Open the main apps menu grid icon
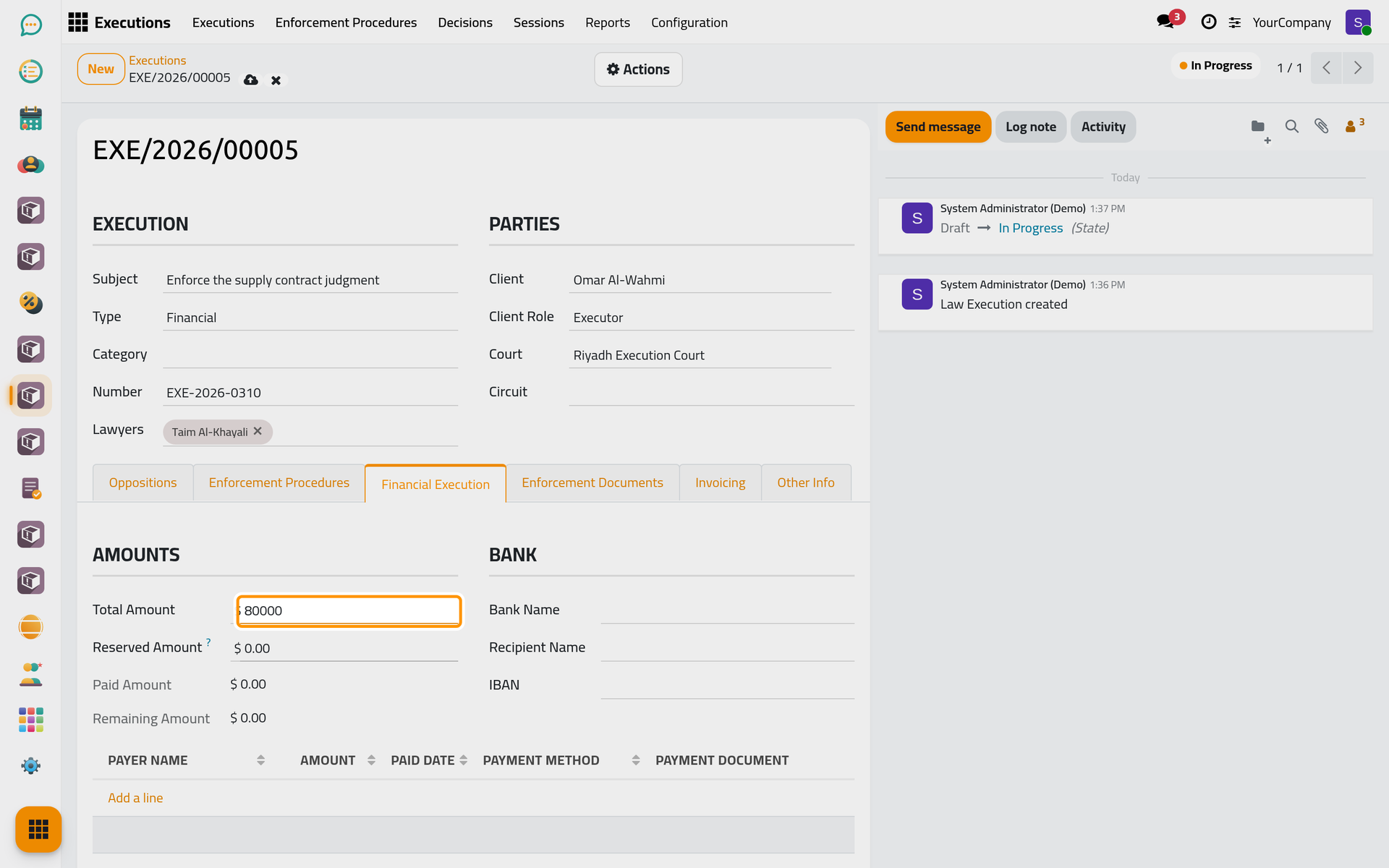Screen dimensions: 1389x868 pyautogui.click(x=77, y=22)
